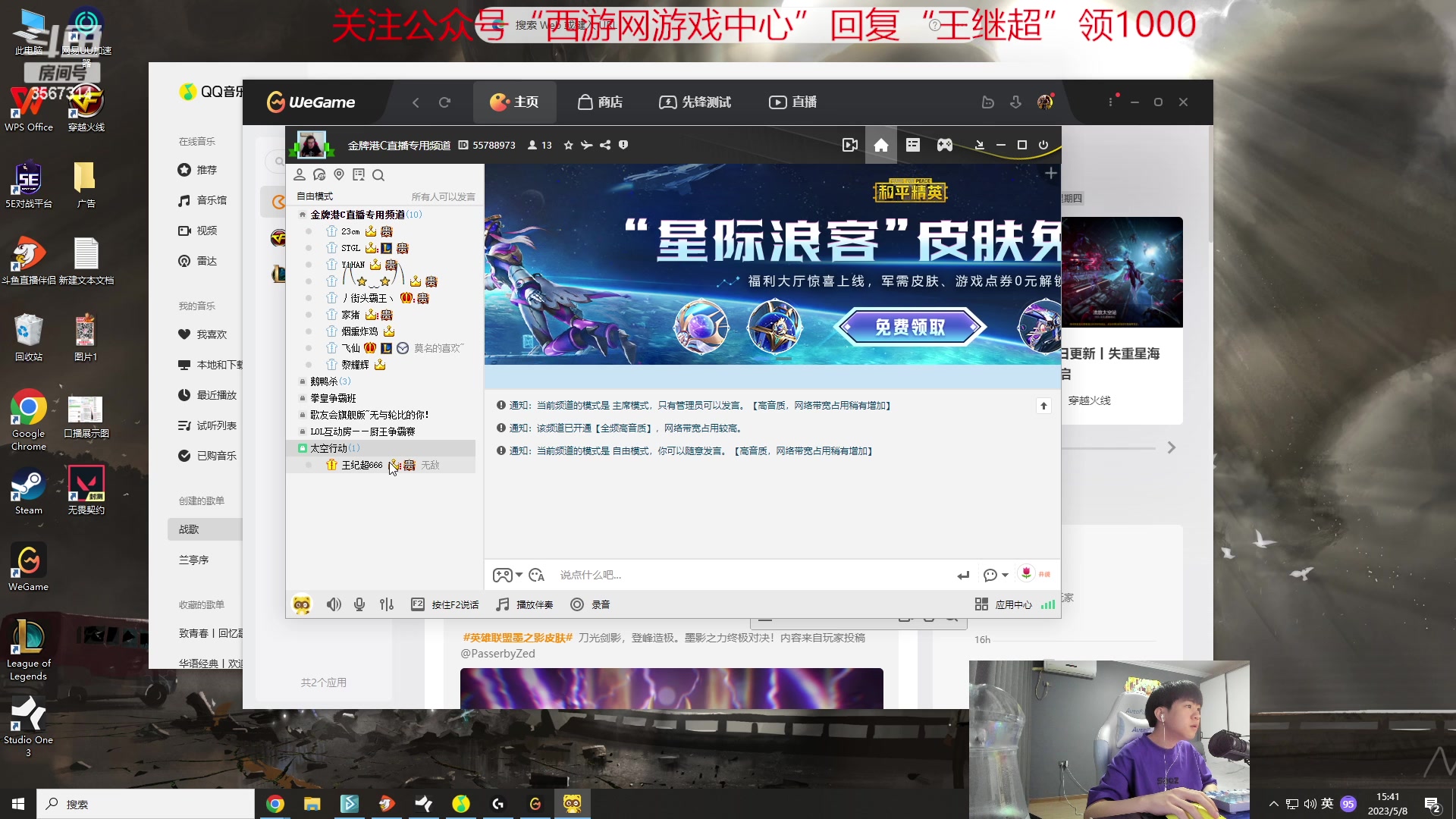Collapse the 太空行动 sub-channel

[303, 448]
